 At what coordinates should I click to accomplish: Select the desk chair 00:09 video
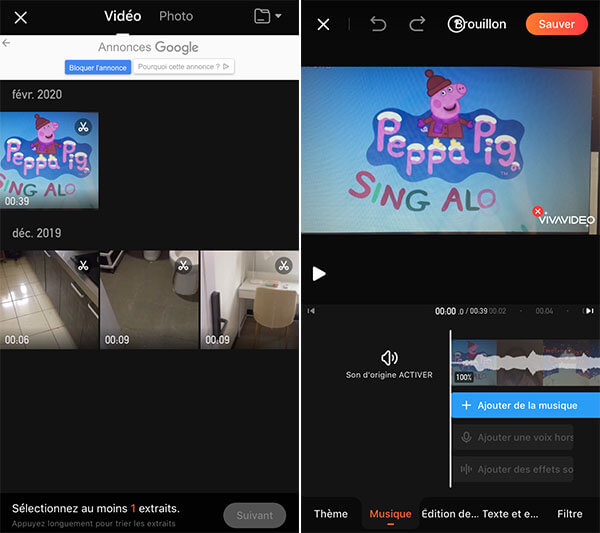[x=249, y=300]
